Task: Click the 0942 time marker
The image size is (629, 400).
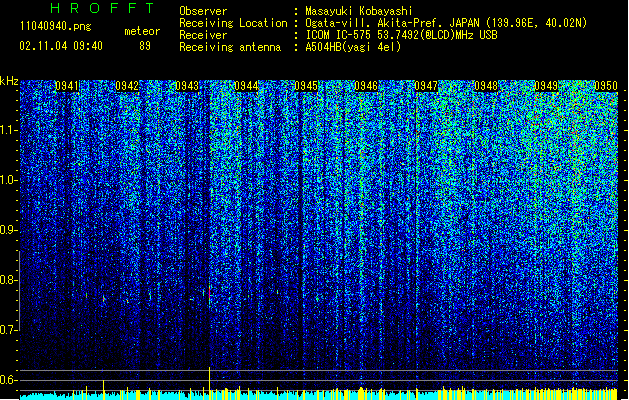Action: click(x=127, y=86)
